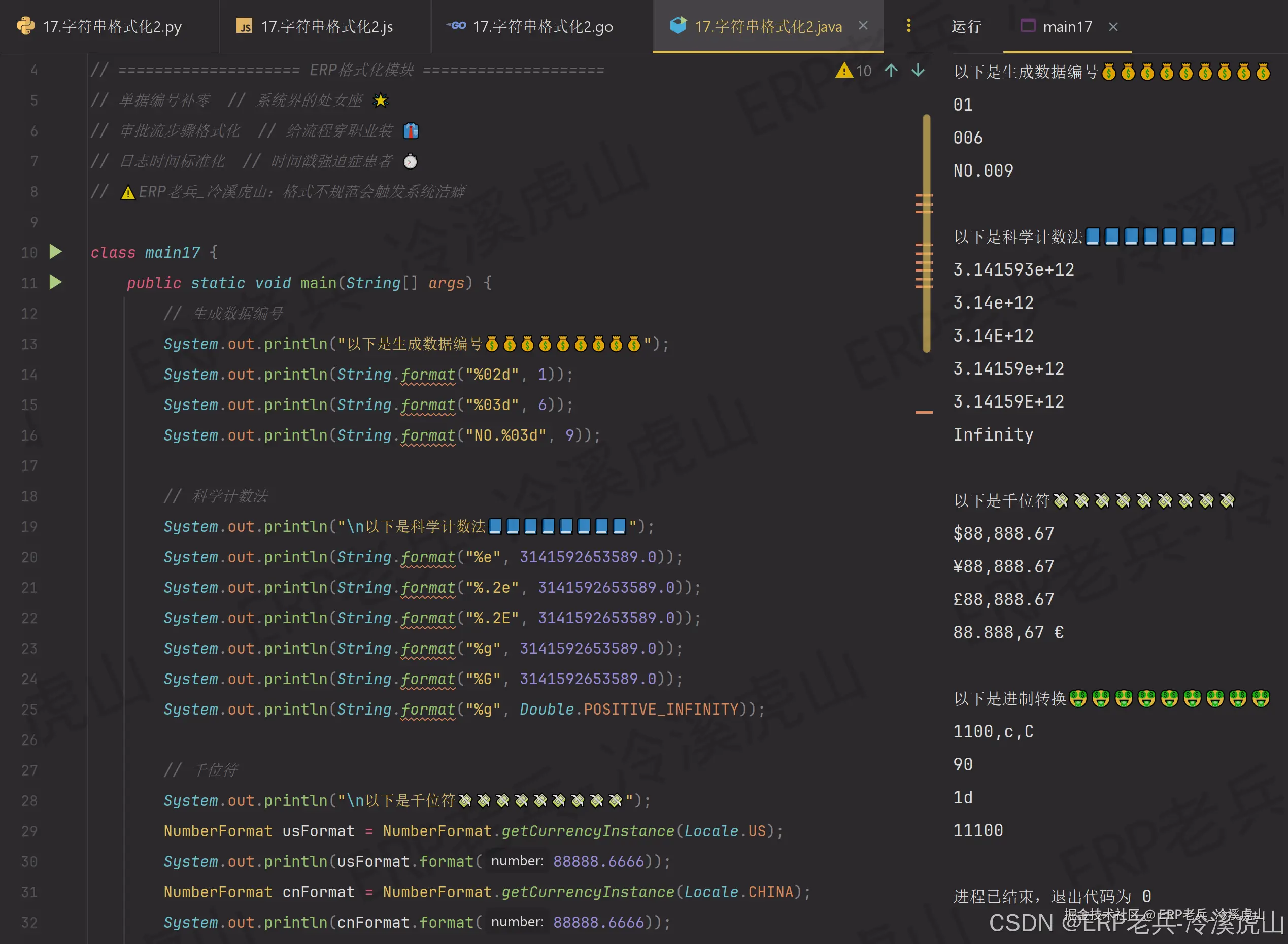Click orange error stripe mark near line 16

tap(924, 412)
